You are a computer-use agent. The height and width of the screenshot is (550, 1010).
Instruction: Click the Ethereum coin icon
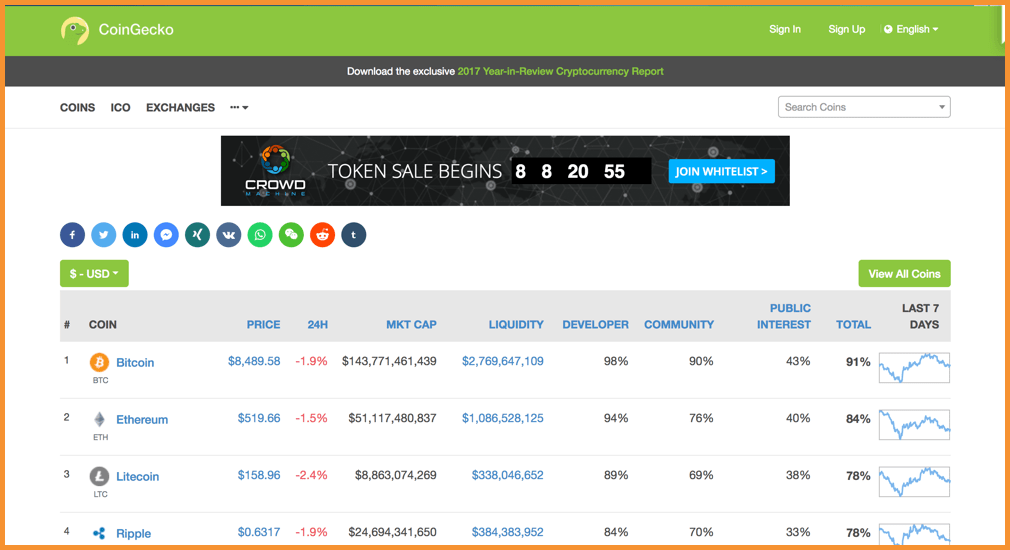[99, 419]
